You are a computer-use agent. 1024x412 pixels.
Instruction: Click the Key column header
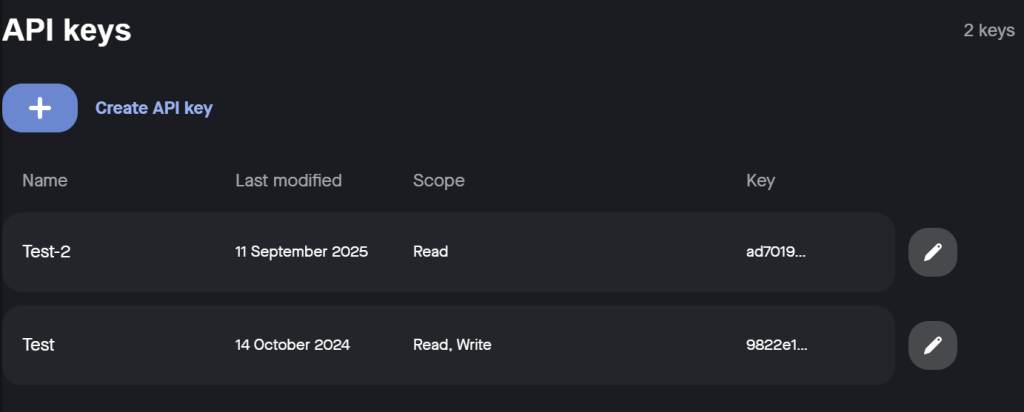[760, 181]
